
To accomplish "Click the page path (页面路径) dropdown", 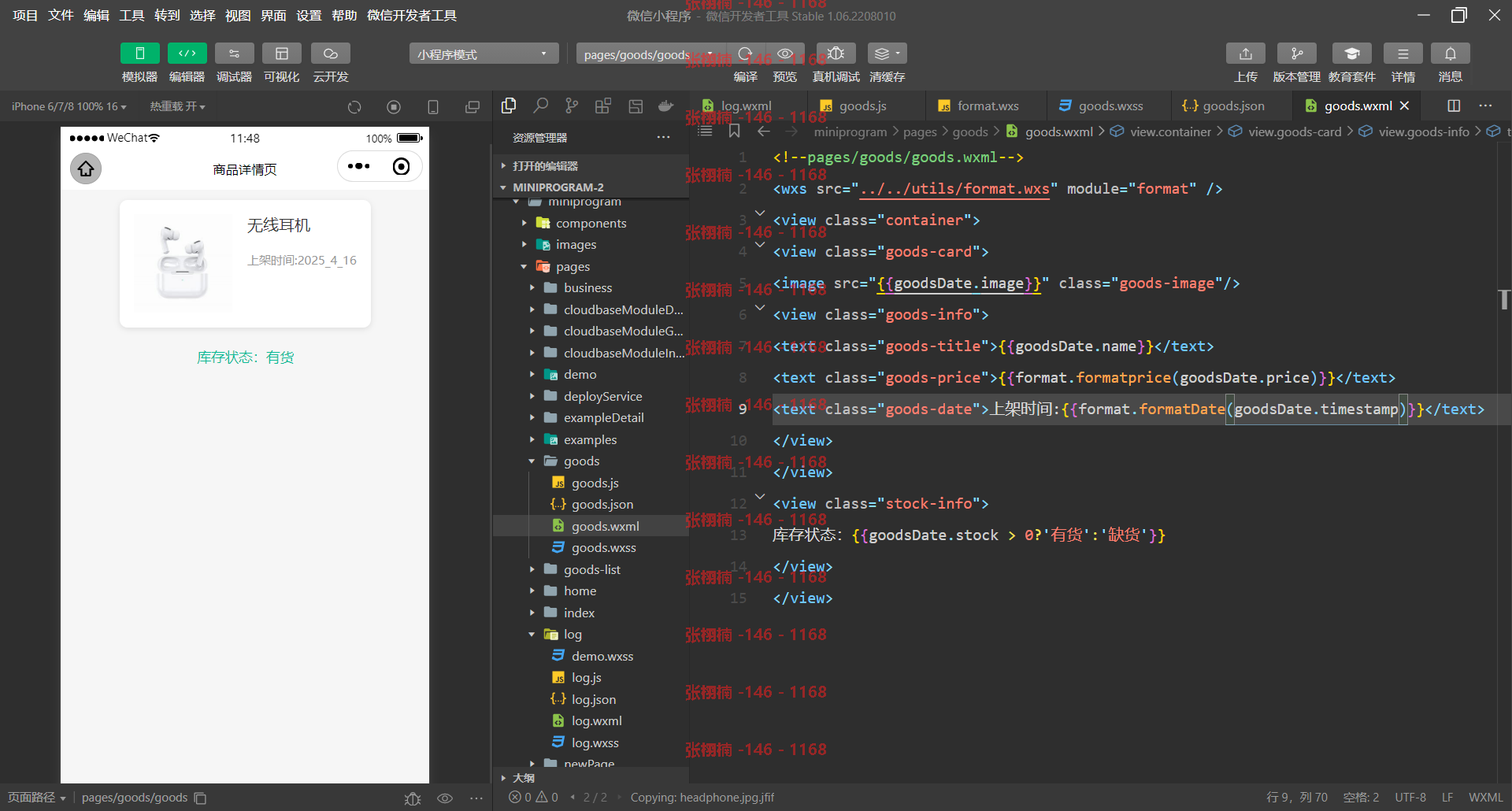I will click(x=36, y=798).
